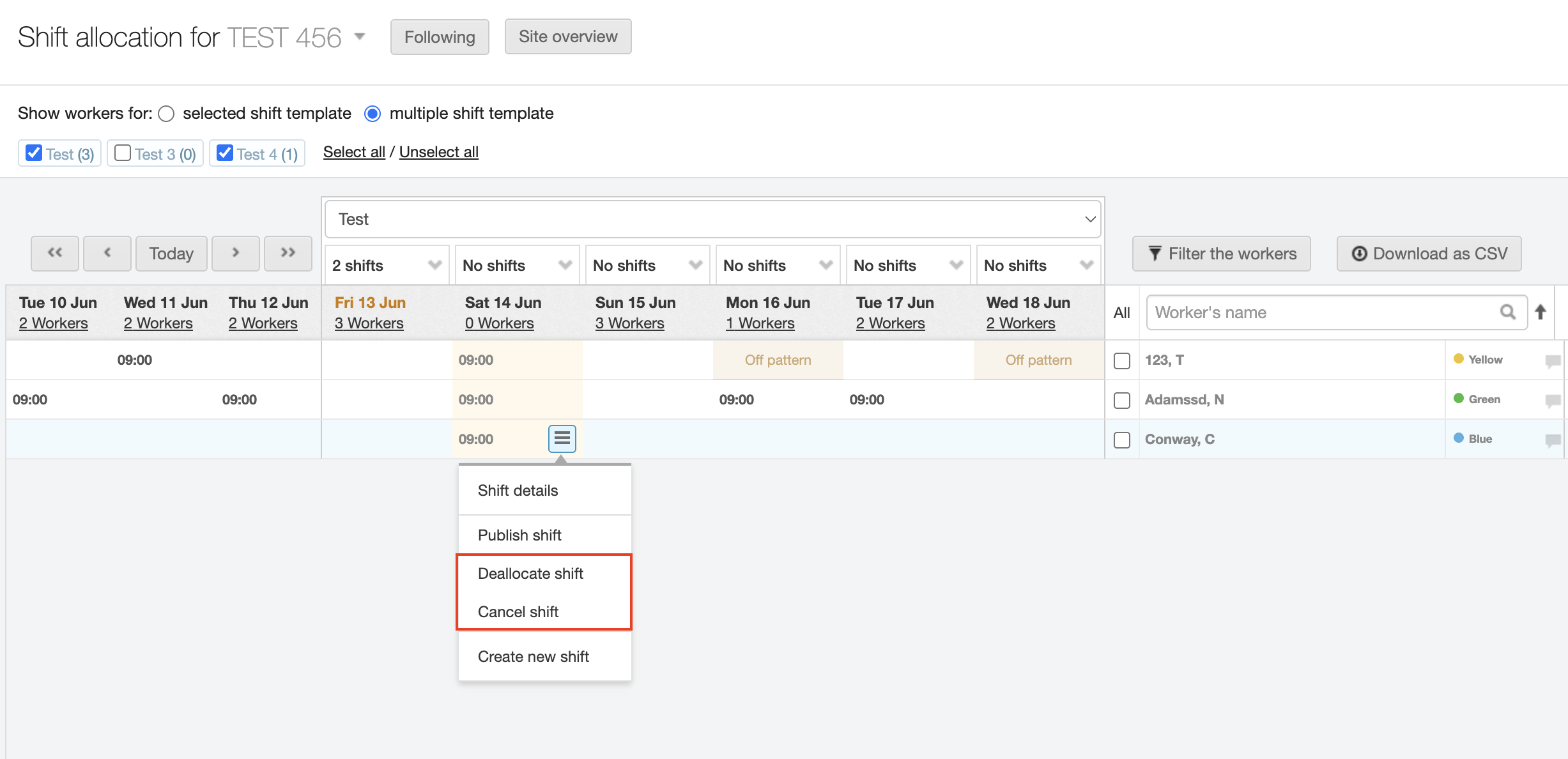
Task: Uncheck the Test 4 (1) template checkbox
Action: click(224, 153)
